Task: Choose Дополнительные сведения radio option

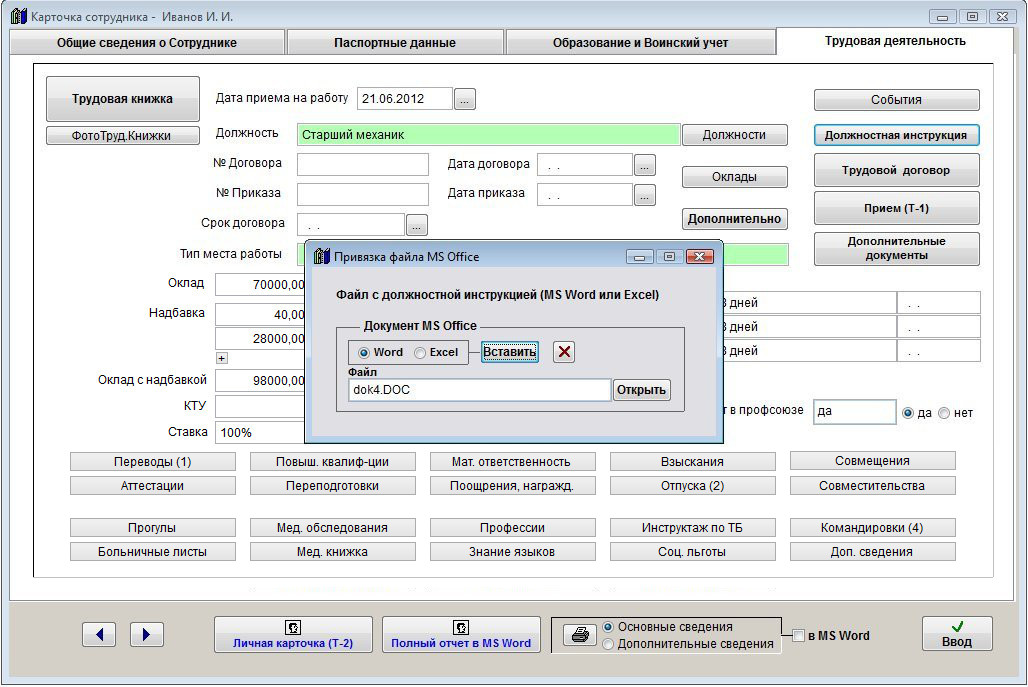Action: [608, 645]
